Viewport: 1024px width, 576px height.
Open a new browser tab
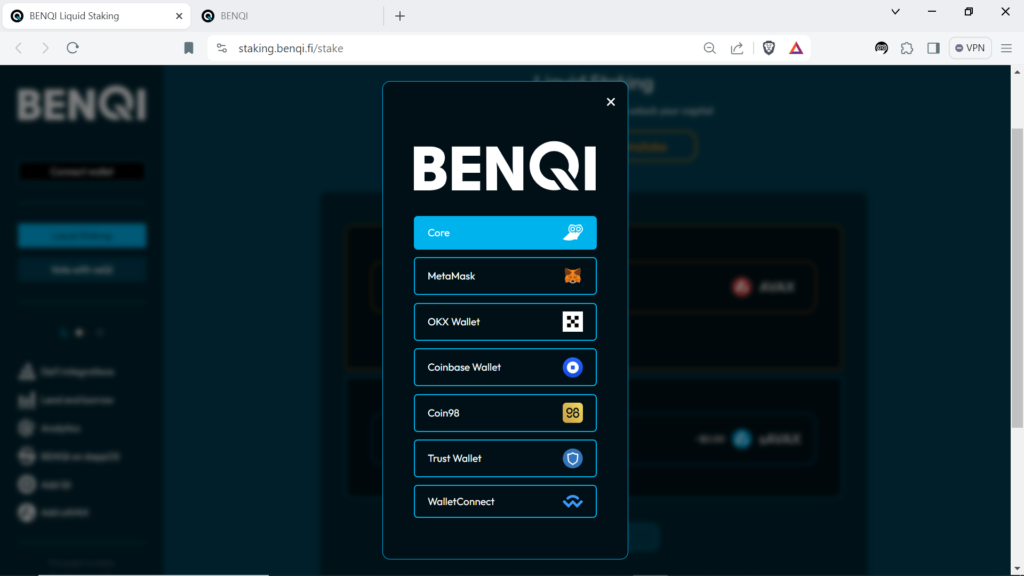[400, 16]
